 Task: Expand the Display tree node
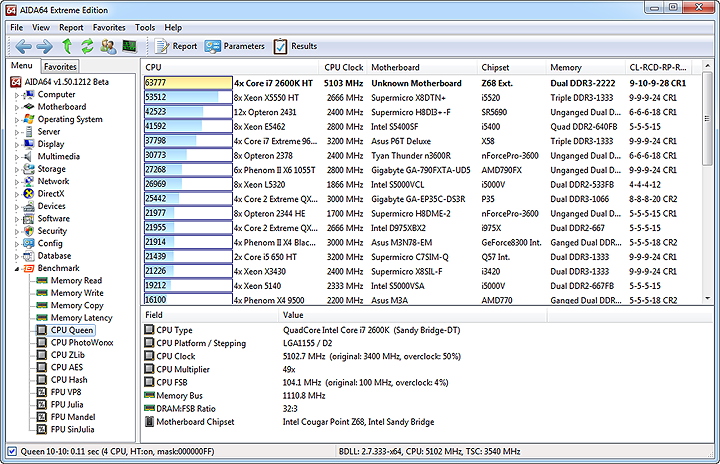click(17, 145)
